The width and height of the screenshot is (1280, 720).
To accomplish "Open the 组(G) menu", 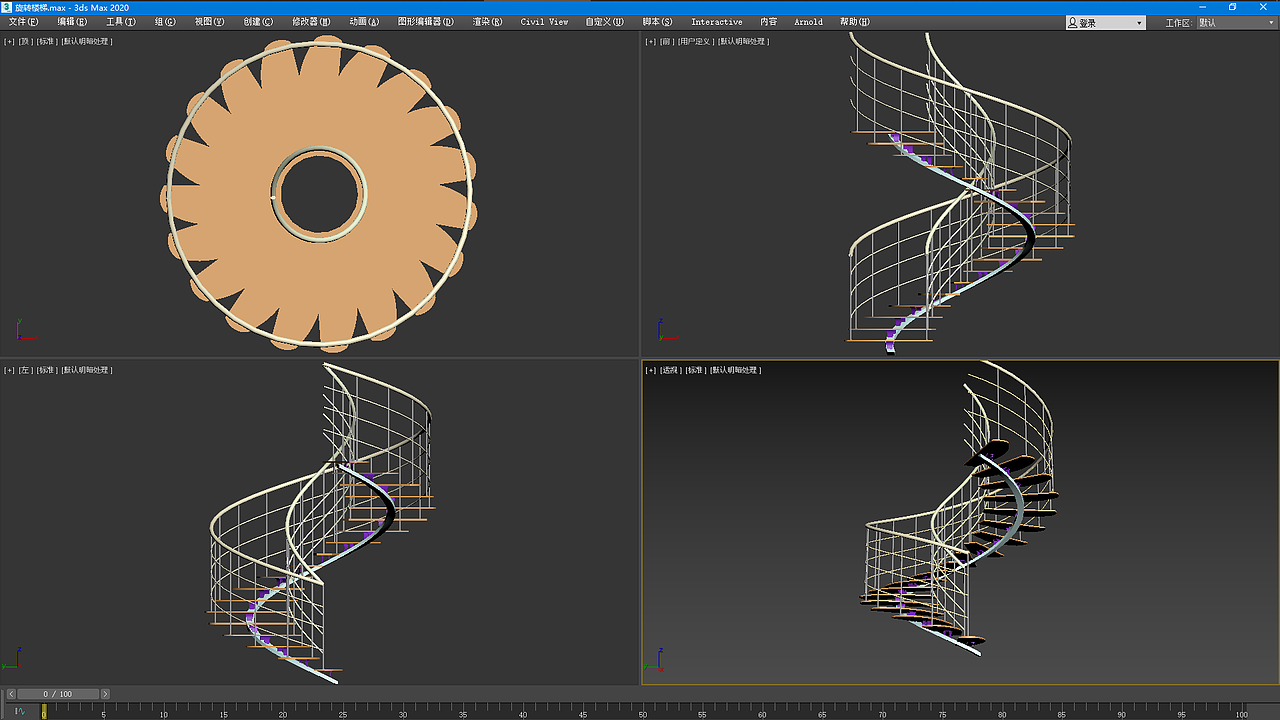I will click(x=165, y=22).
